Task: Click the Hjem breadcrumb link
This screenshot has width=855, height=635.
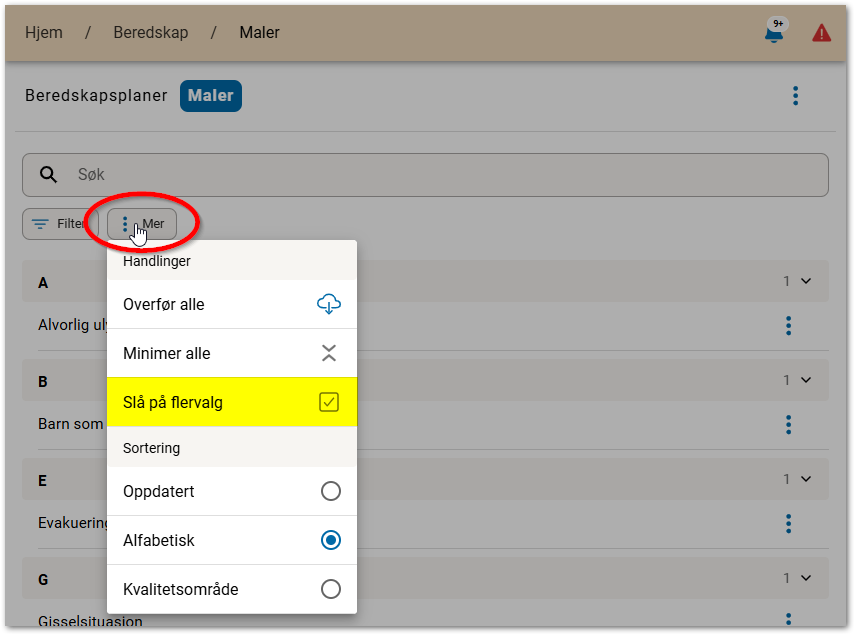Action: point(44,33)
